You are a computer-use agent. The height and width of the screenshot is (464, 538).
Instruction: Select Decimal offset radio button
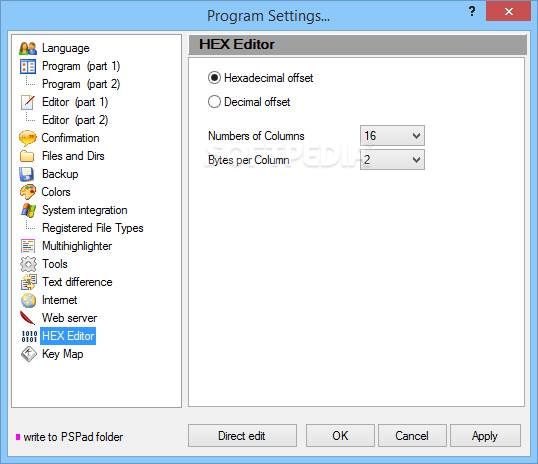tap(214, 102)
